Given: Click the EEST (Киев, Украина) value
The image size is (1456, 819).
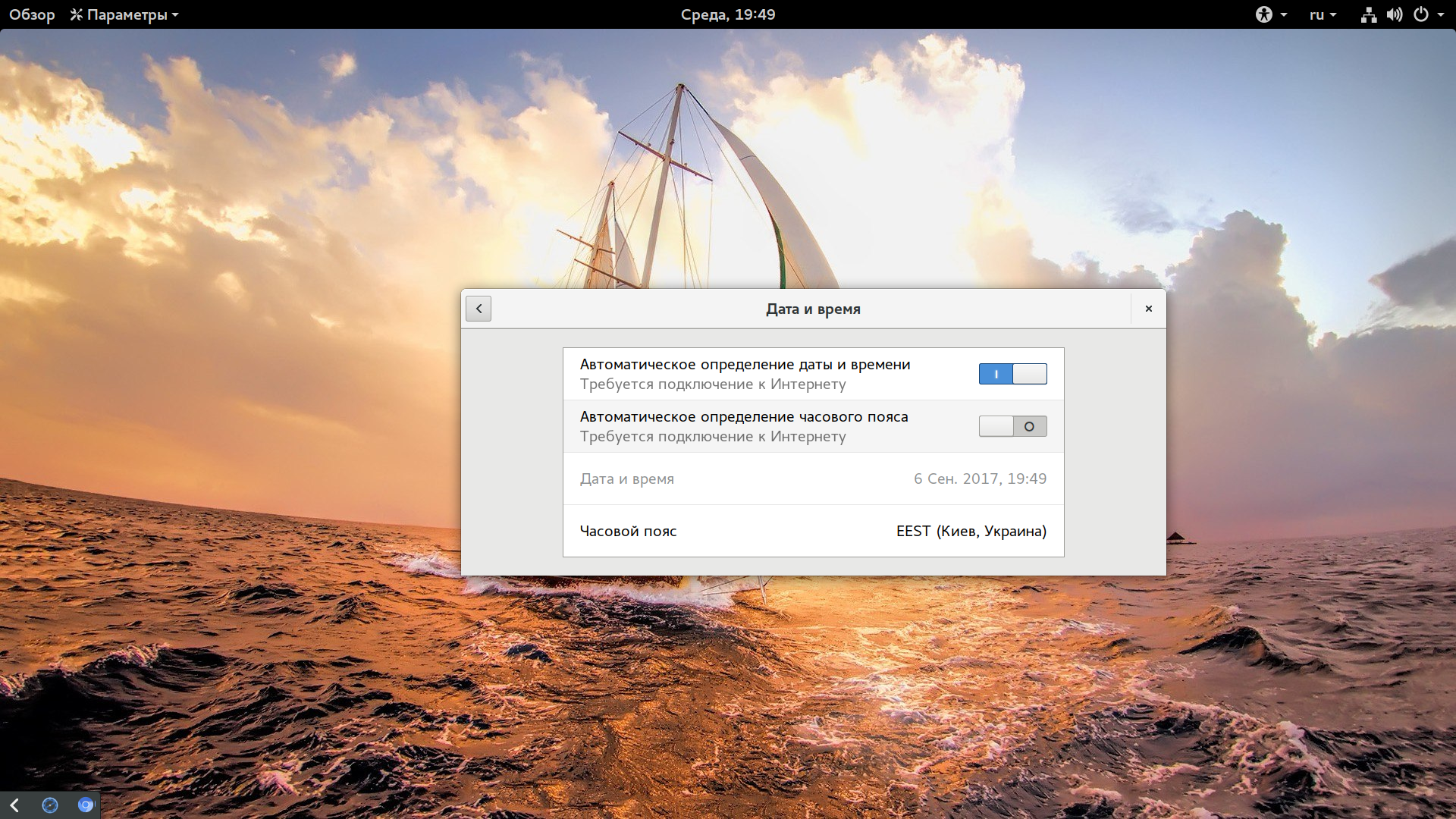Looking at the screenshot, I should (x=971, y=531).
